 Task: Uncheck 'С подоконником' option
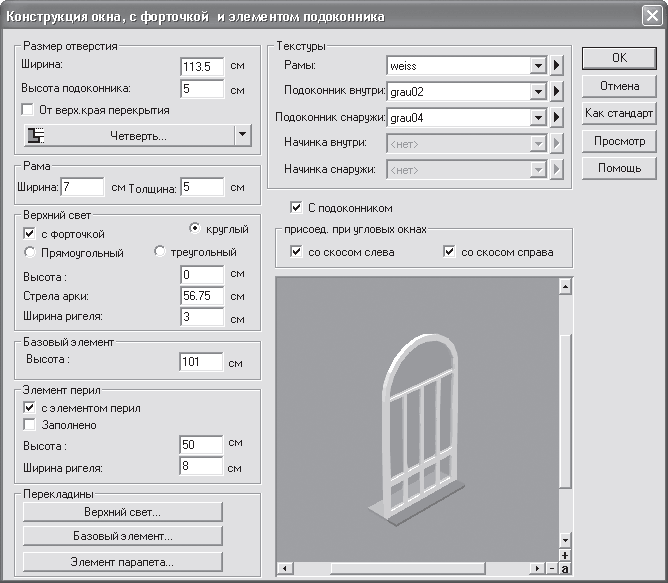296,208
